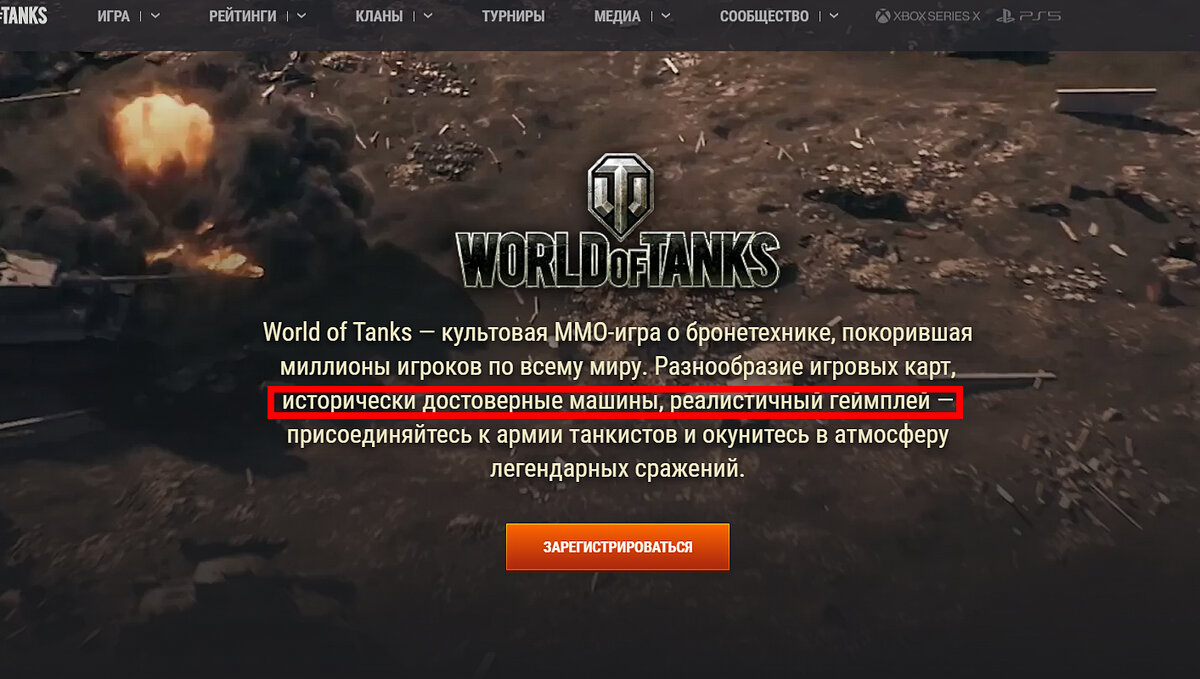The width and height of the screenshot is (1200, 679).
Task: Expand the МЕДИА dropdown chevron
Action: click(x=665, y=16)
